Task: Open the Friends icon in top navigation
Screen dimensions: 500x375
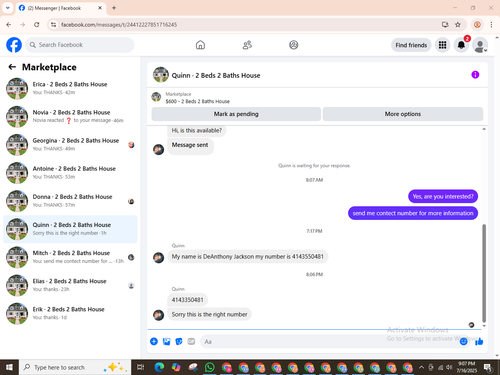Action: (247, 45)
